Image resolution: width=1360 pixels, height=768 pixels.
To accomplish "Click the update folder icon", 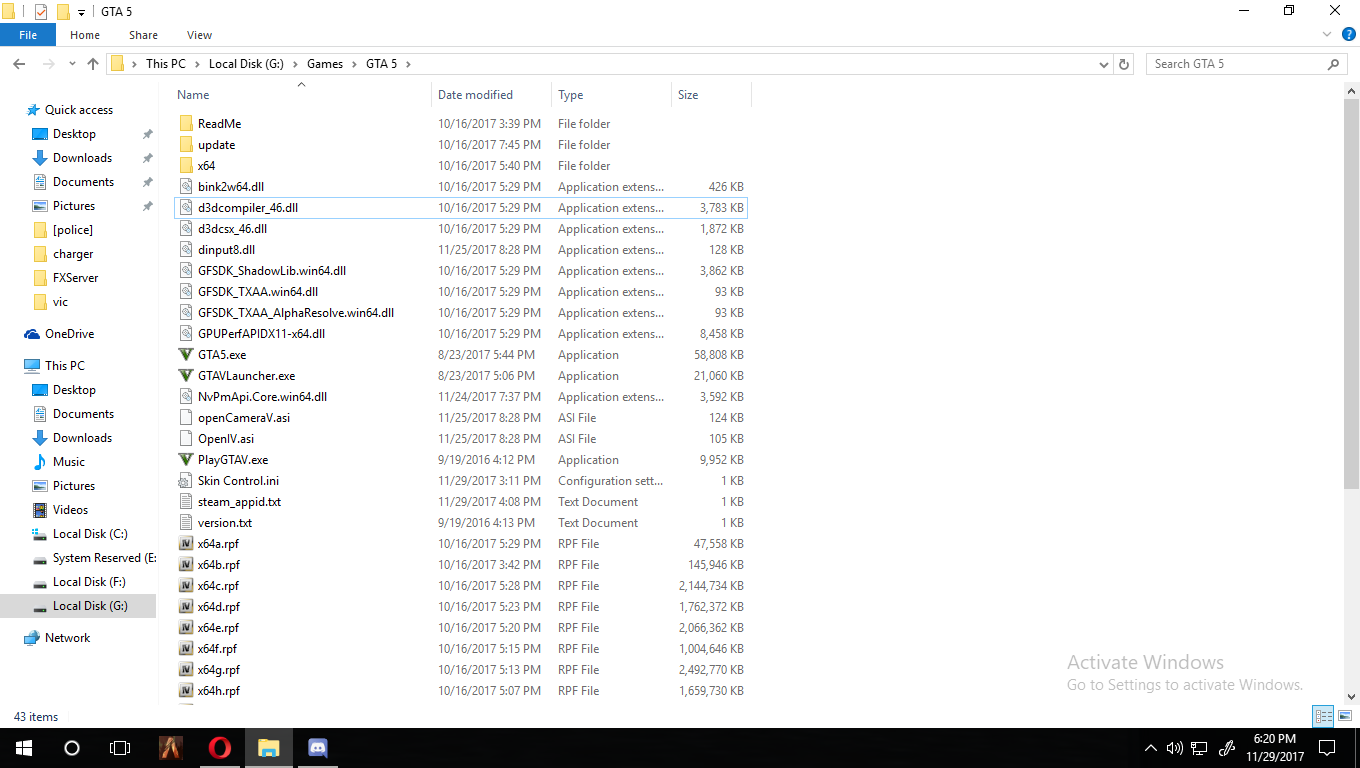I will coord(186,145).
